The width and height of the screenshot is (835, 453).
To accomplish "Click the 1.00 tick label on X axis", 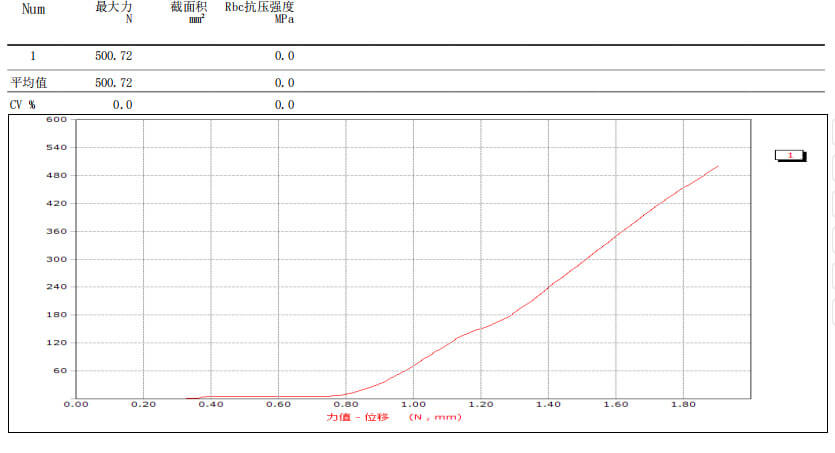I will (413, 405).
